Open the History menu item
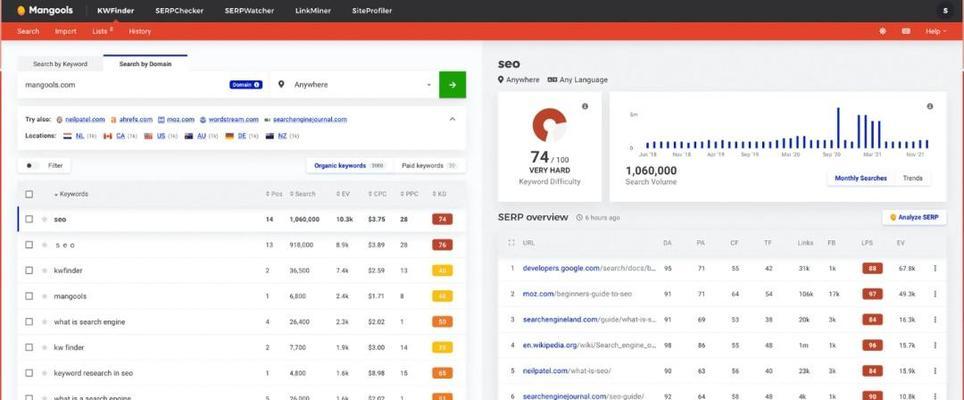Viewport: 964px width, 400px height. pos(140,31)
